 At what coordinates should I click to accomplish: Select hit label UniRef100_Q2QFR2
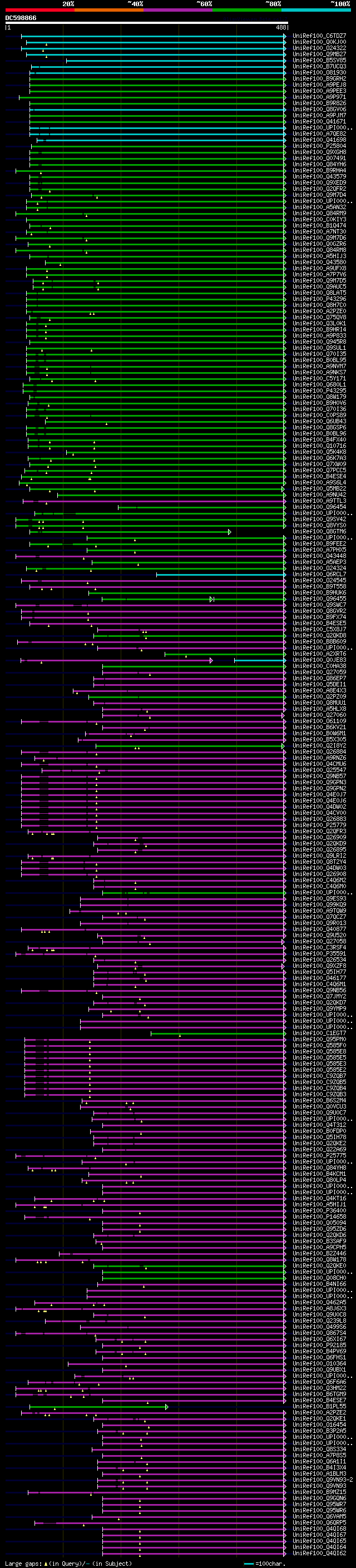coord(319,189)
